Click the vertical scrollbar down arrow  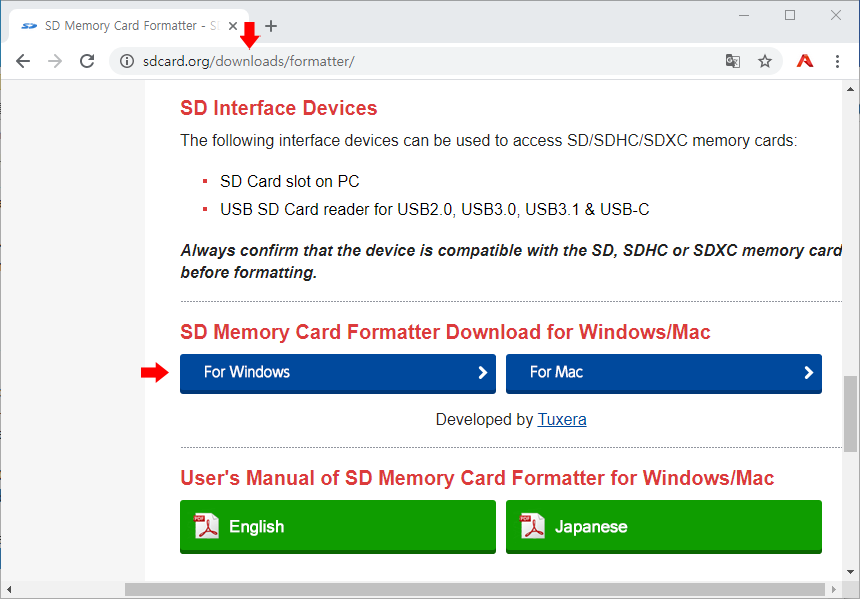[x=850, y=572]
